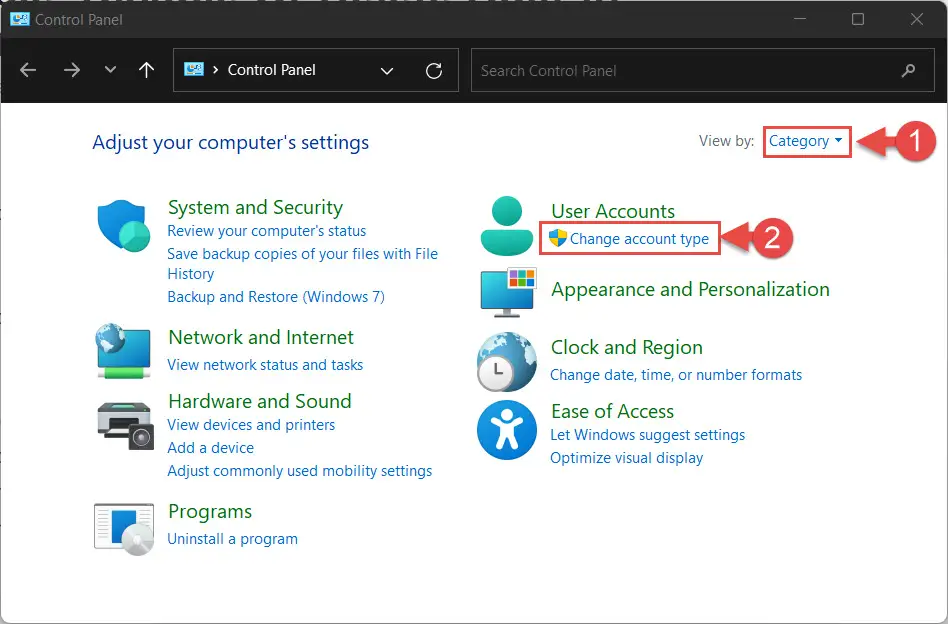Minimize the Control Panel window

coord(800,19)
